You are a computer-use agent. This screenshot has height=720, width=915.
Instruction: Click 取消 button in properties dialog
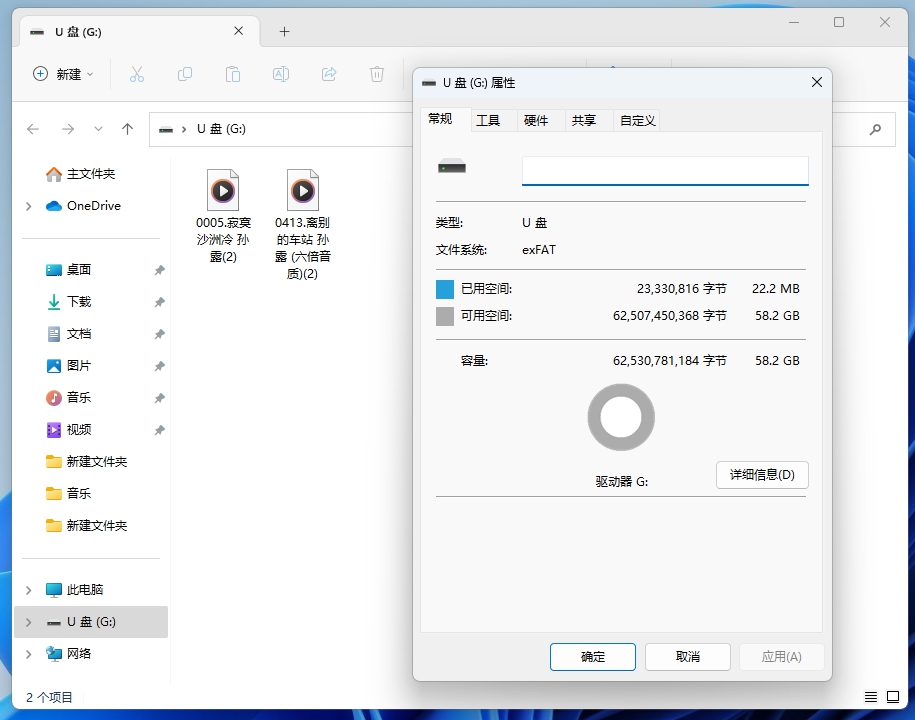coord(687,657)
